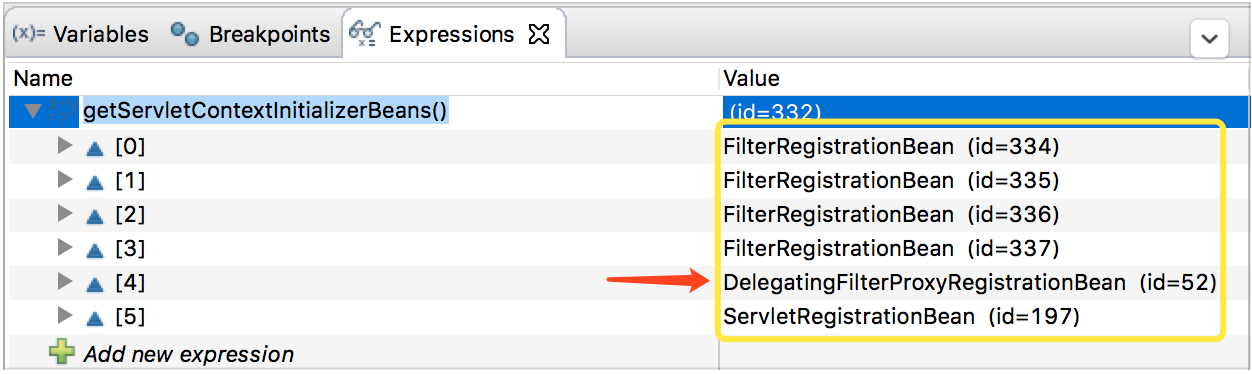Select the ServletRegistrationBean (id=197) value
Image resolution: width=1252 pixels, height=374 pixels.
click(901, 317)
